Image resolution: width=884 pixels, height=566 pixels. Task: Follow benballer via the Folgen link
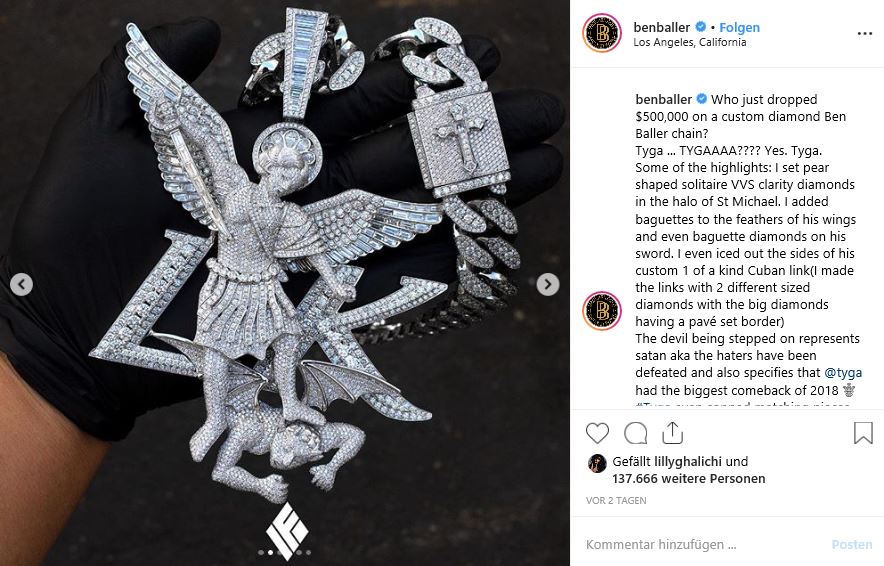tap(739, 27)
